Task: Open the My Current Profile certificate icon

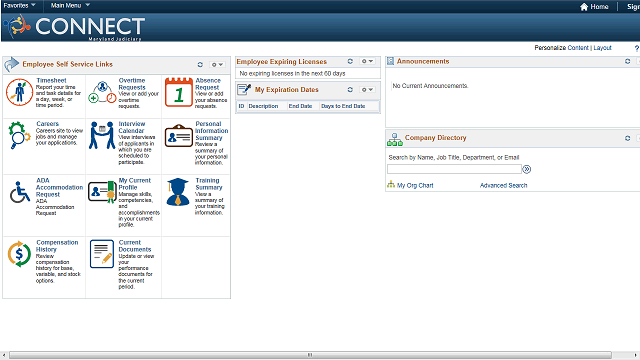Action: 102,192
